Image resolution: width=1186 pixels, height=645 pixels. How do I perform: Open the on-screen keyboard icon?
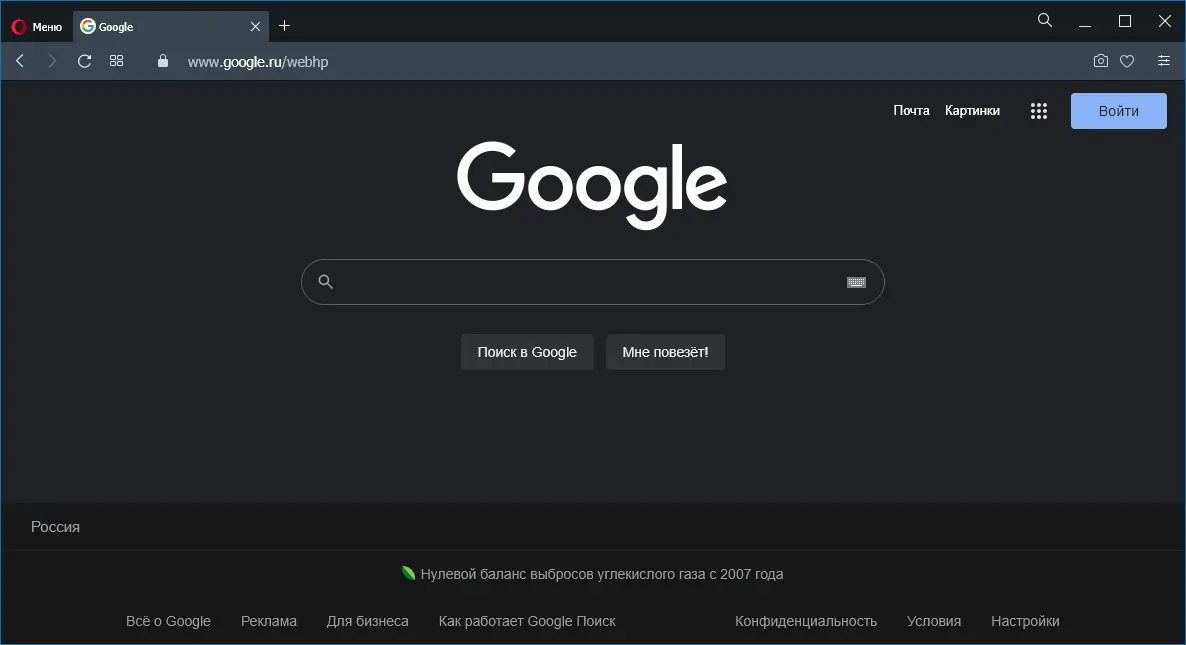pos(856,282)
